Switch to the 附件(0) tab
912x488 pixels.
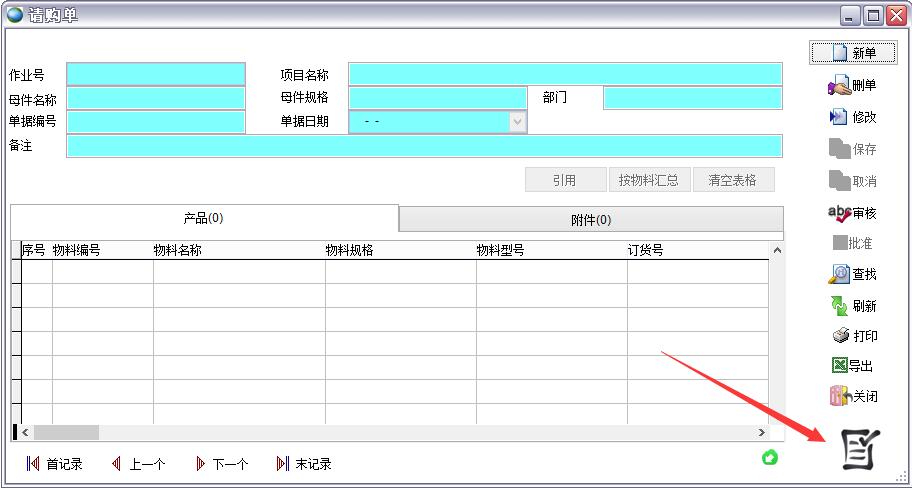coord(591,220)
